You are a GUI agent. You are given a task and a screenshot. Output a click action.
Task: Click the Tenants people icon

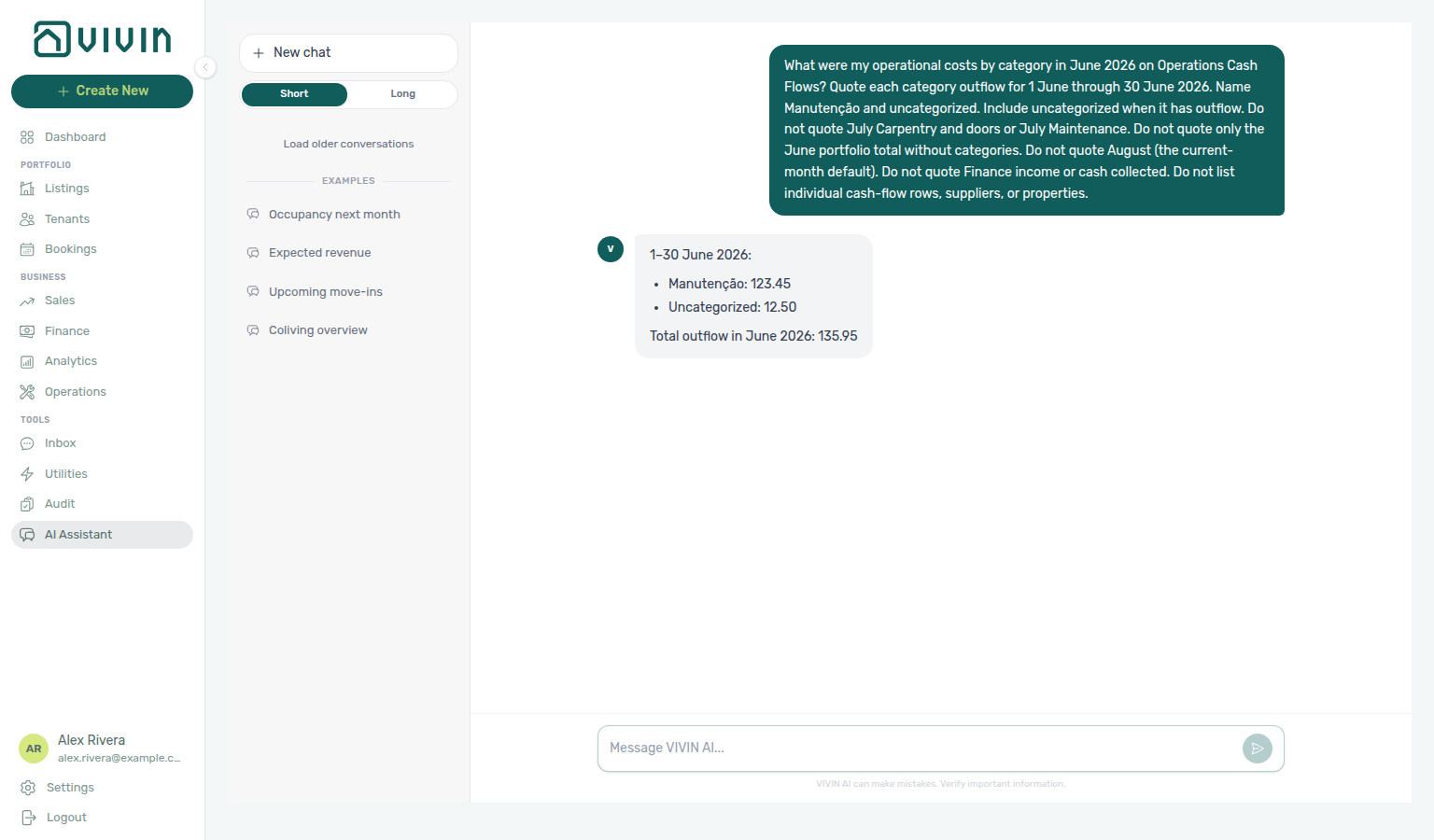click(x=27, y=219)
